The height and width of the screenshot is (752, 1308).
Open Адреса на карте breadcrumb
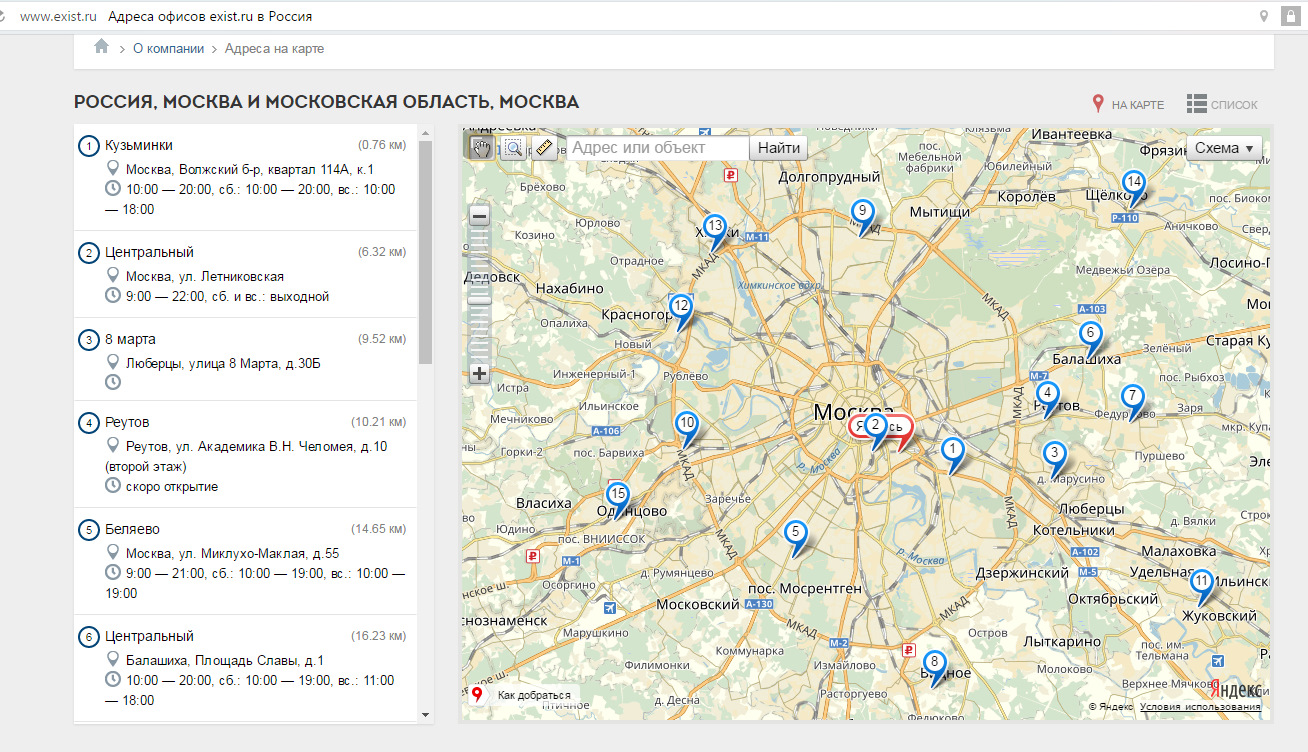coord(274,48)
